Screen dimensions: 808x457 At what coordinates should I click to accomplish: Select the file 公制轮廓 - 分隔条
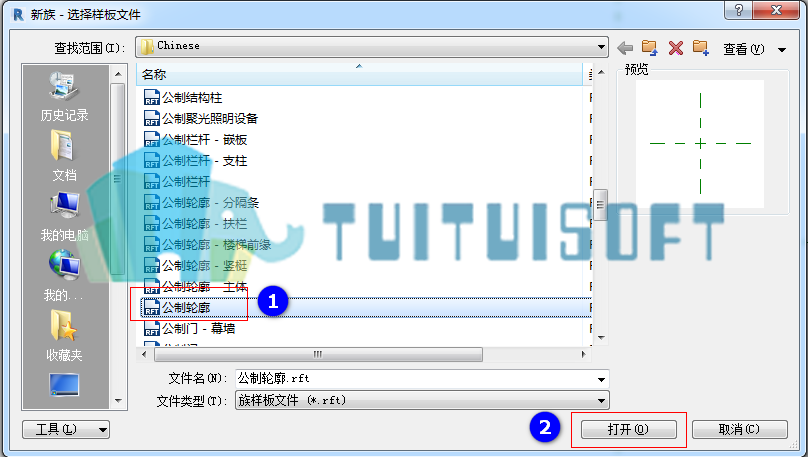tap(210, 202)
